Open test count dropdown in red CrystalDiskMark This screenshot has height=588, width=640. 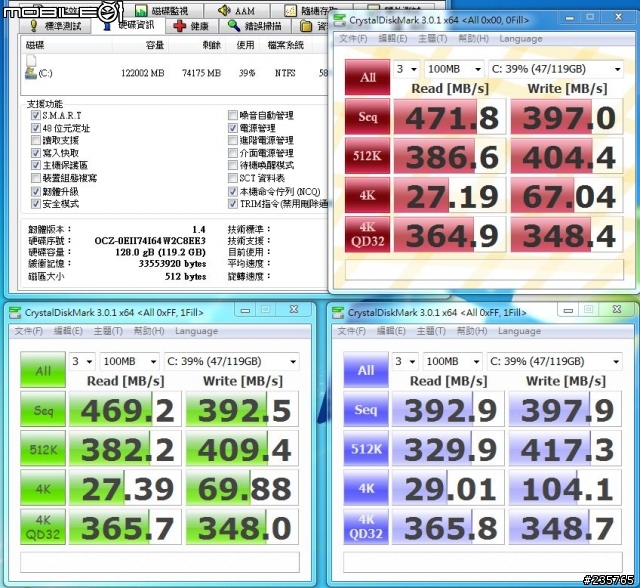[407, 69]
